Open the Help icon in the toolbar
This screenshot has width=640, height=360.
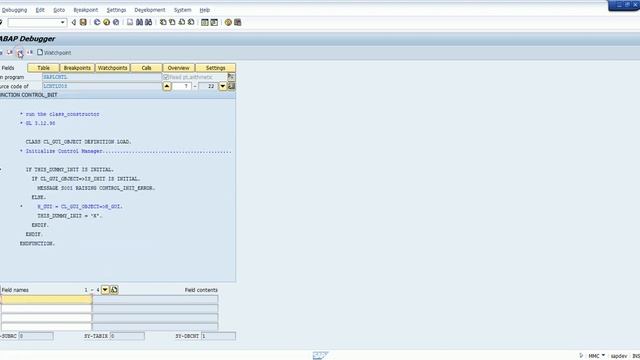[228, 22]
